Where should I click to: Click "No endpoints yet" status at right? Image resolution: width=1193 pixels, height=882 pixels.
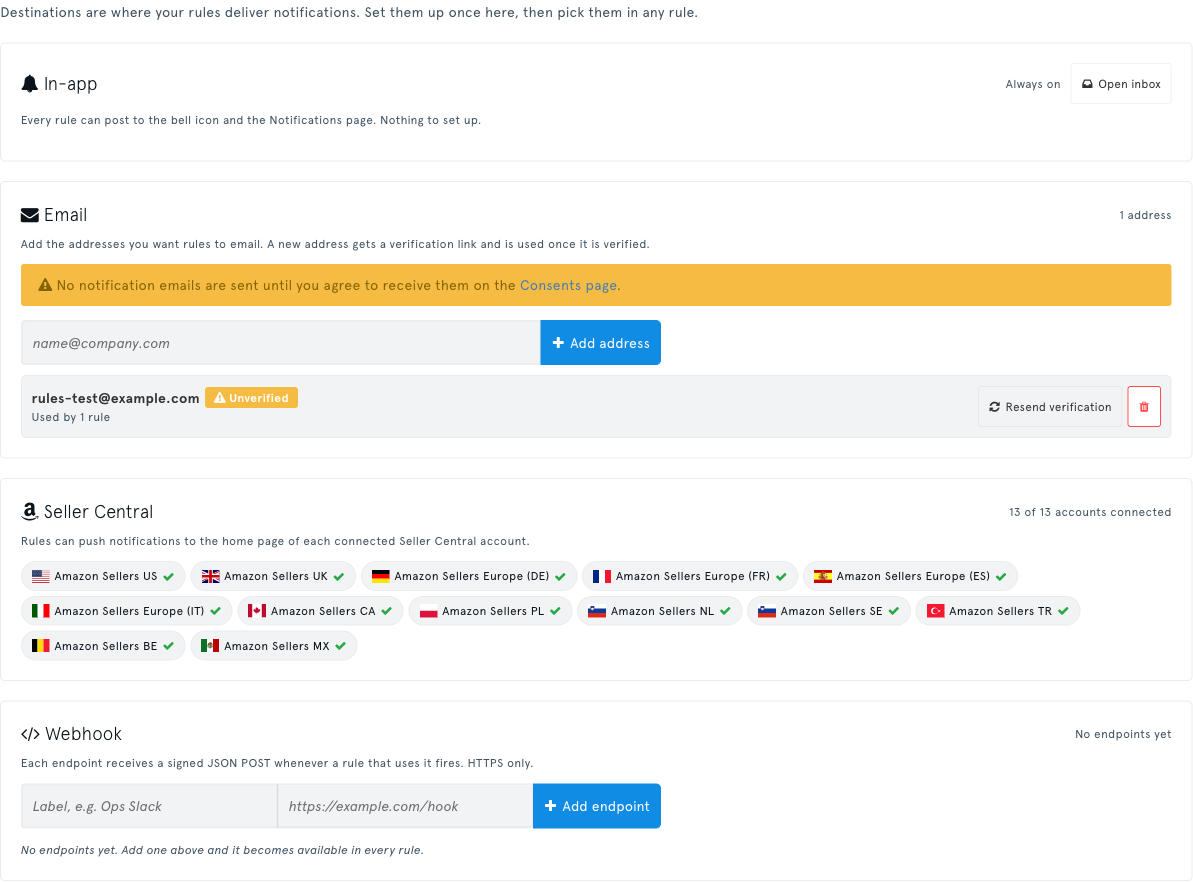1123,734
